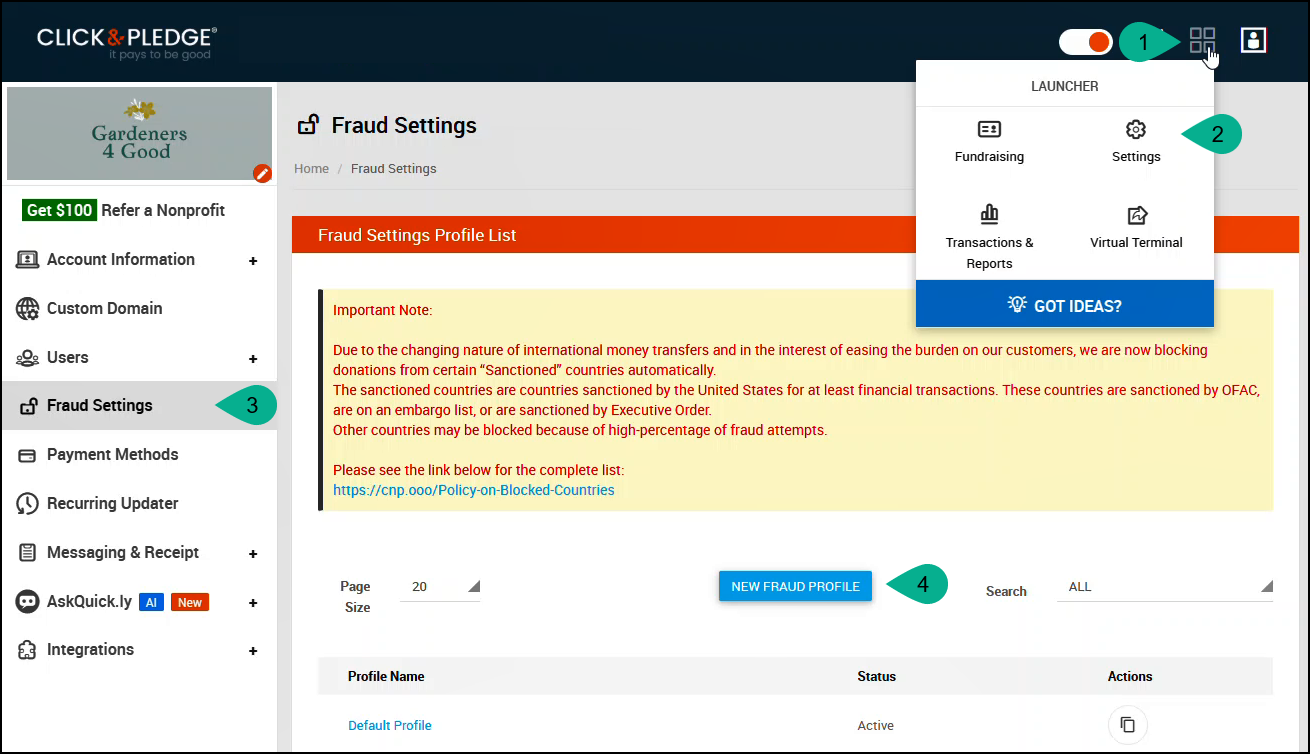Screen dimensions: 1310x754
Task: Click the New badge next to AskQuick.ly
Action: click(190, 602)
